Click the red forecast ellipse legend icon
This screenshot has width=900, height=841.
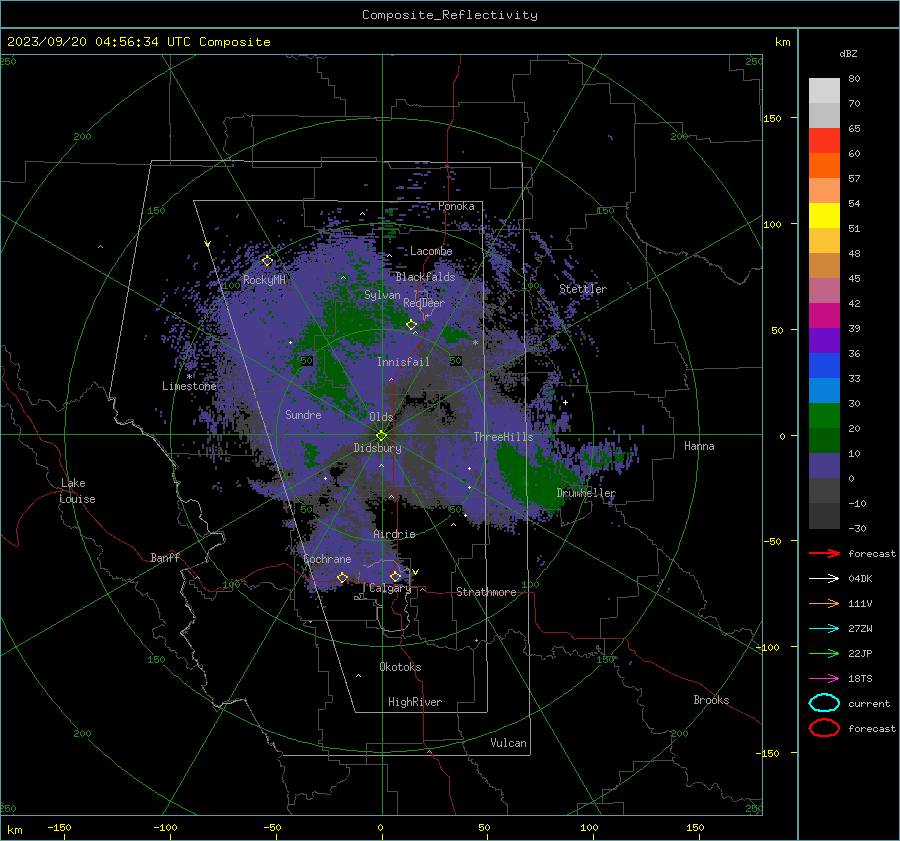(x=824, y=728)
